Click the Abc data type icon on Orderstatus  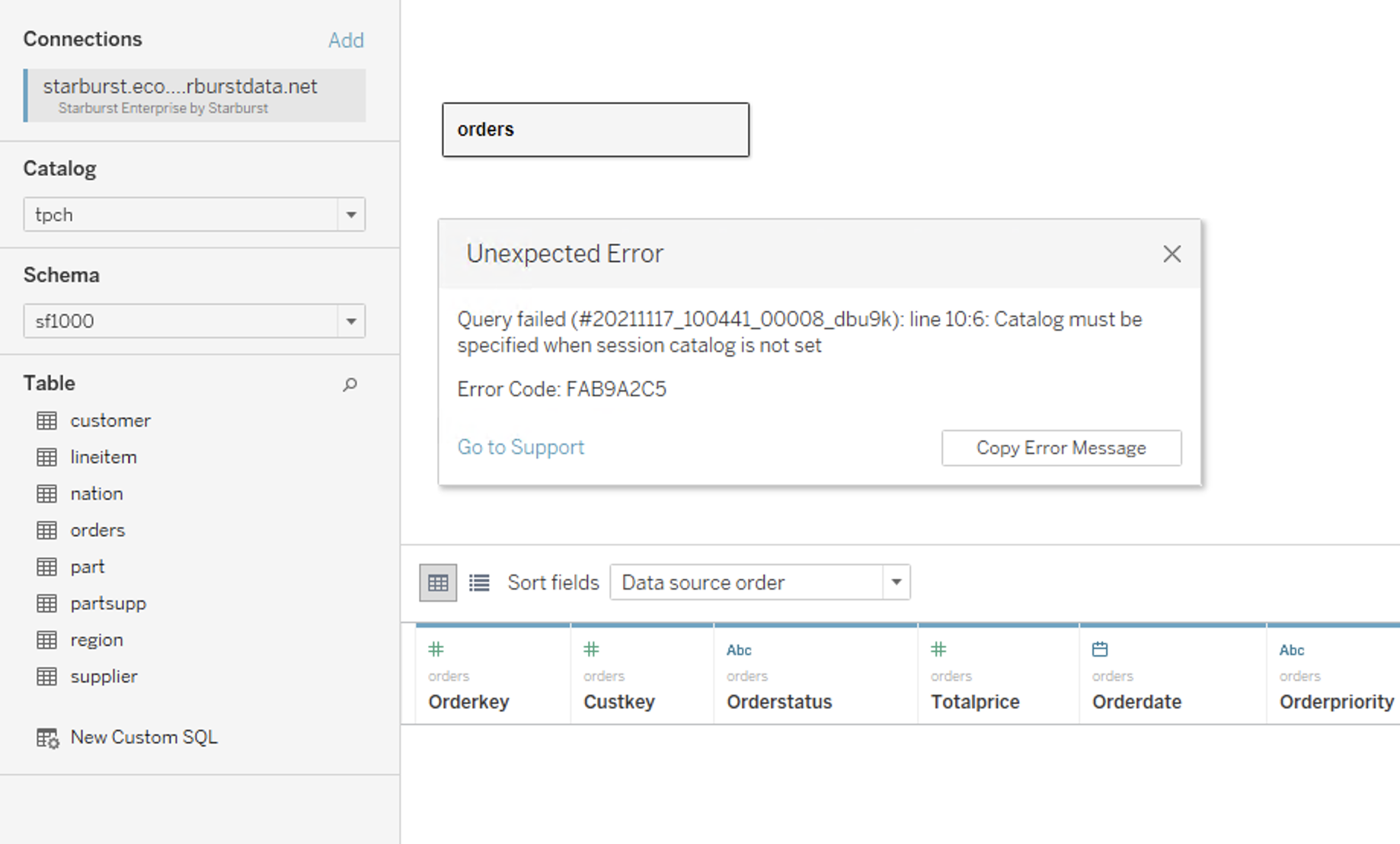(739, 650)
